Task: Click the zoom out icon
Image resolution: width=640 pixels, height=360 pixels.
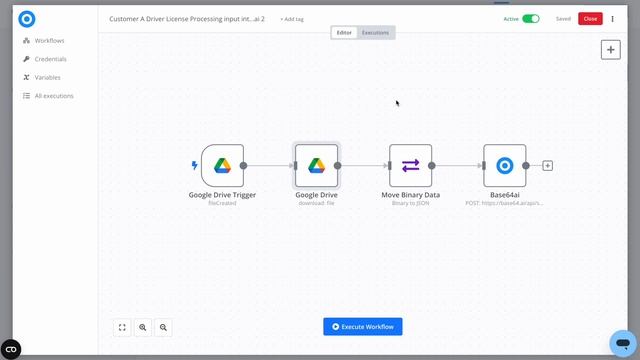Action: (163, 327)
